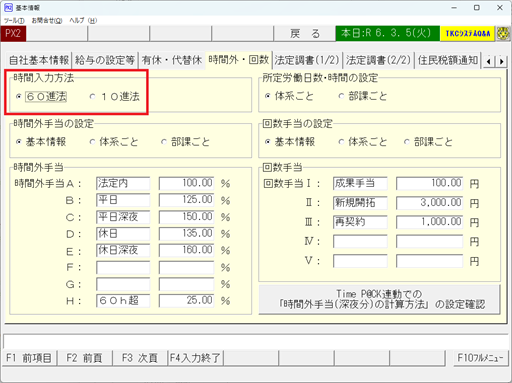Click empty 時間外手当G rate field

[x=186, y=284]
